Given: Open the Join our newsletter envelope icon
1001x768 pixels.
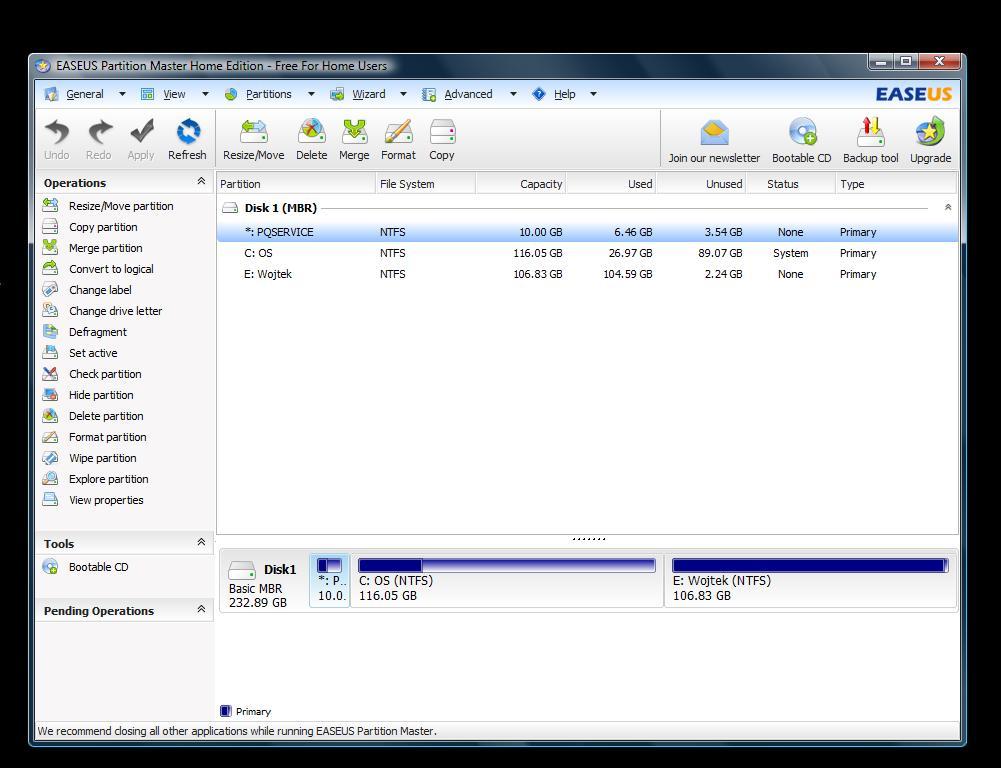Looking at the screenshot, I should click(x=714, y=140).
